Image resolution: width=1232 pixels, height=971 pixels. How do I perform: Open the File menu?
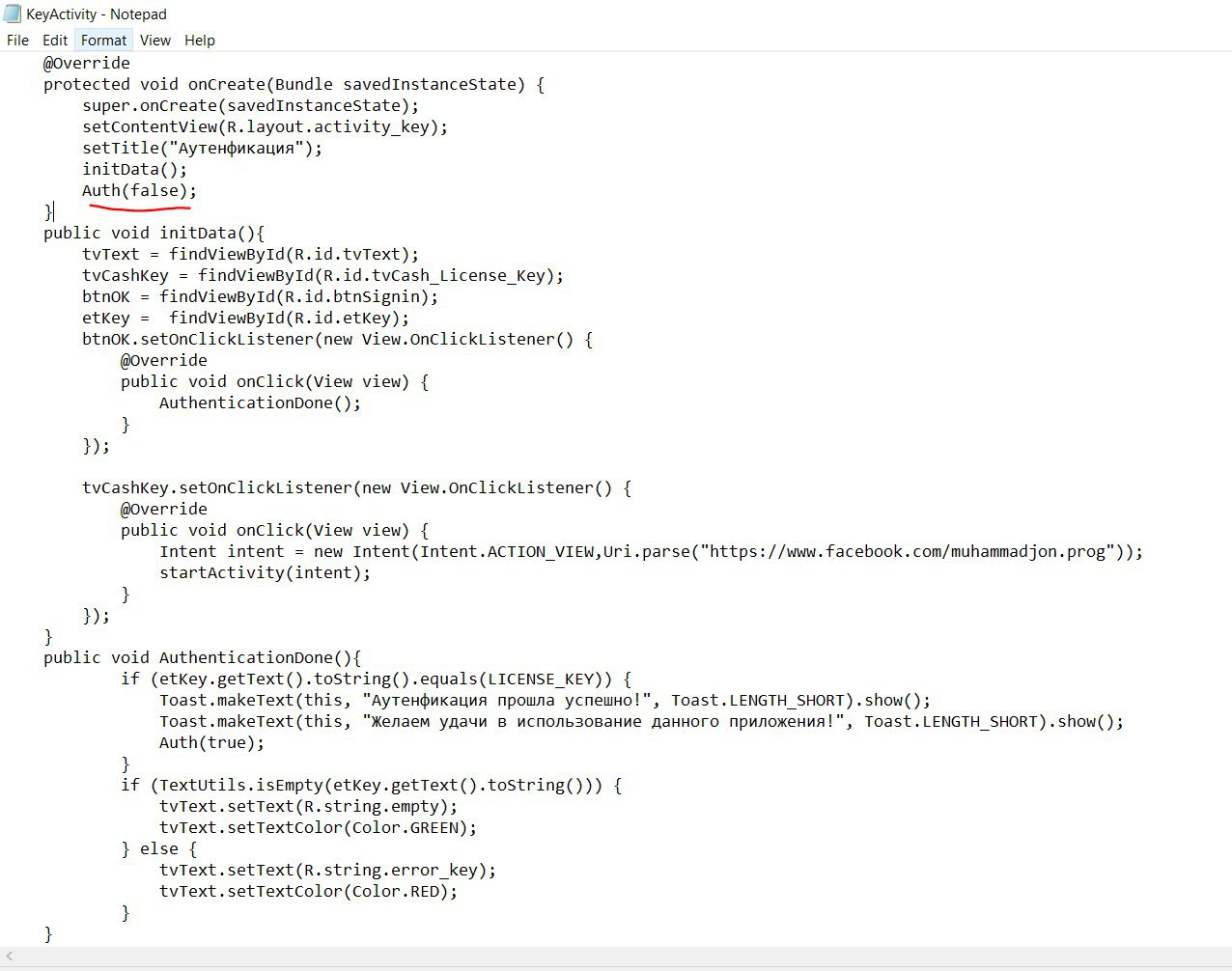17,41
